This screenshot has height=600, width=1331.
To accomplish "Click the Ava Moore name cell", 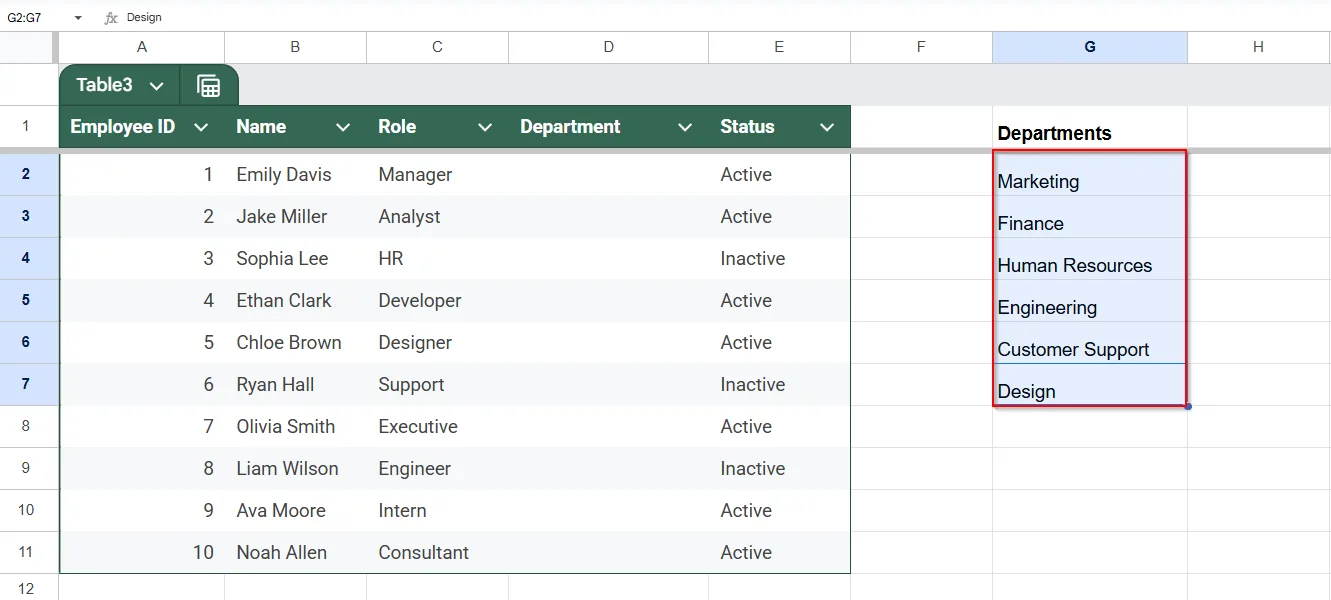I will coord(295,510).
